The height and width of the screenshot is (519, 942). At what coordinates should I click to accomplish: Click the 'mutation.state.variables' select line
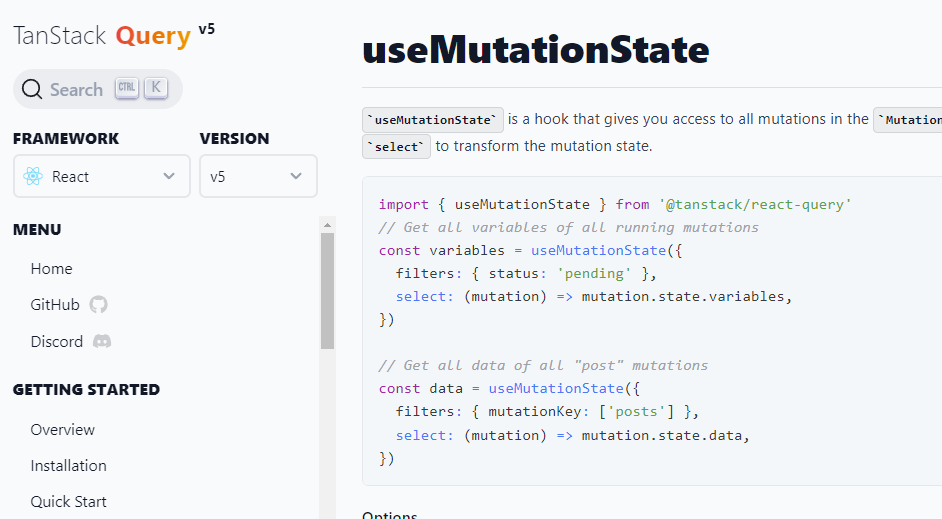594,296
